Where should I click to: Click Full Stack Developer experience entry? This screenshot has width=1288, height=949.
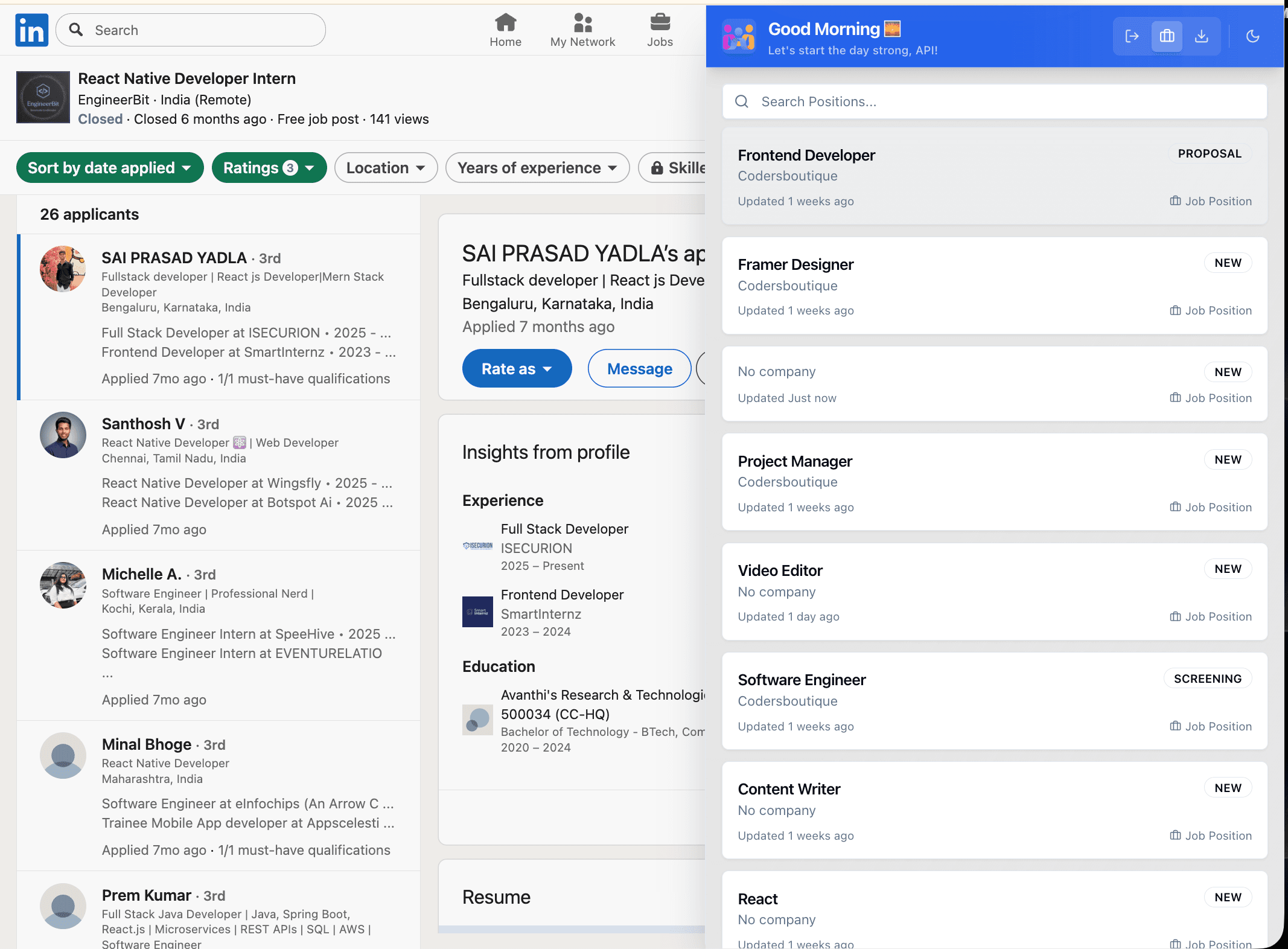coord(564,547)
